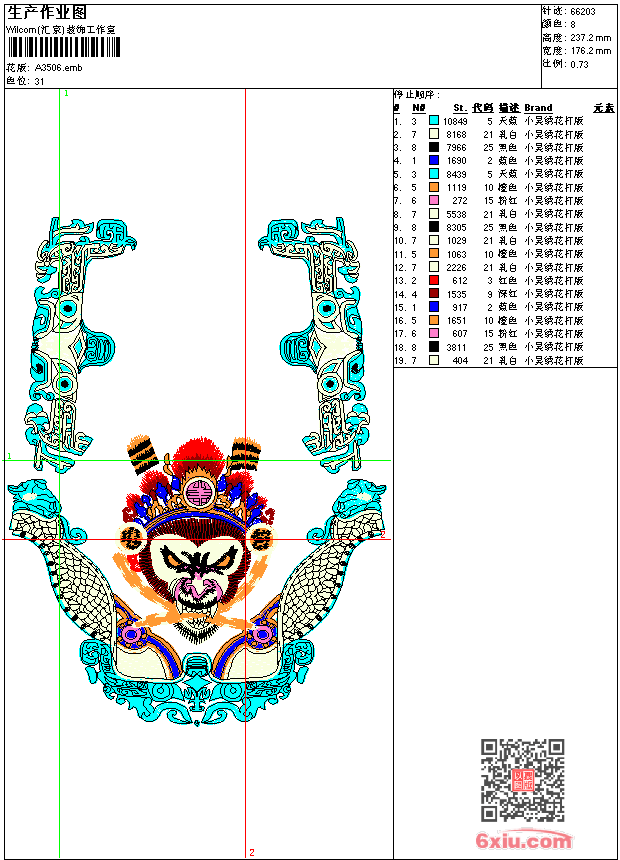Image resolution: width=620 pixels, height=860 pixels.
Task: Choose the blue swatch beside 1690 stitches
Action: point(434,160)
